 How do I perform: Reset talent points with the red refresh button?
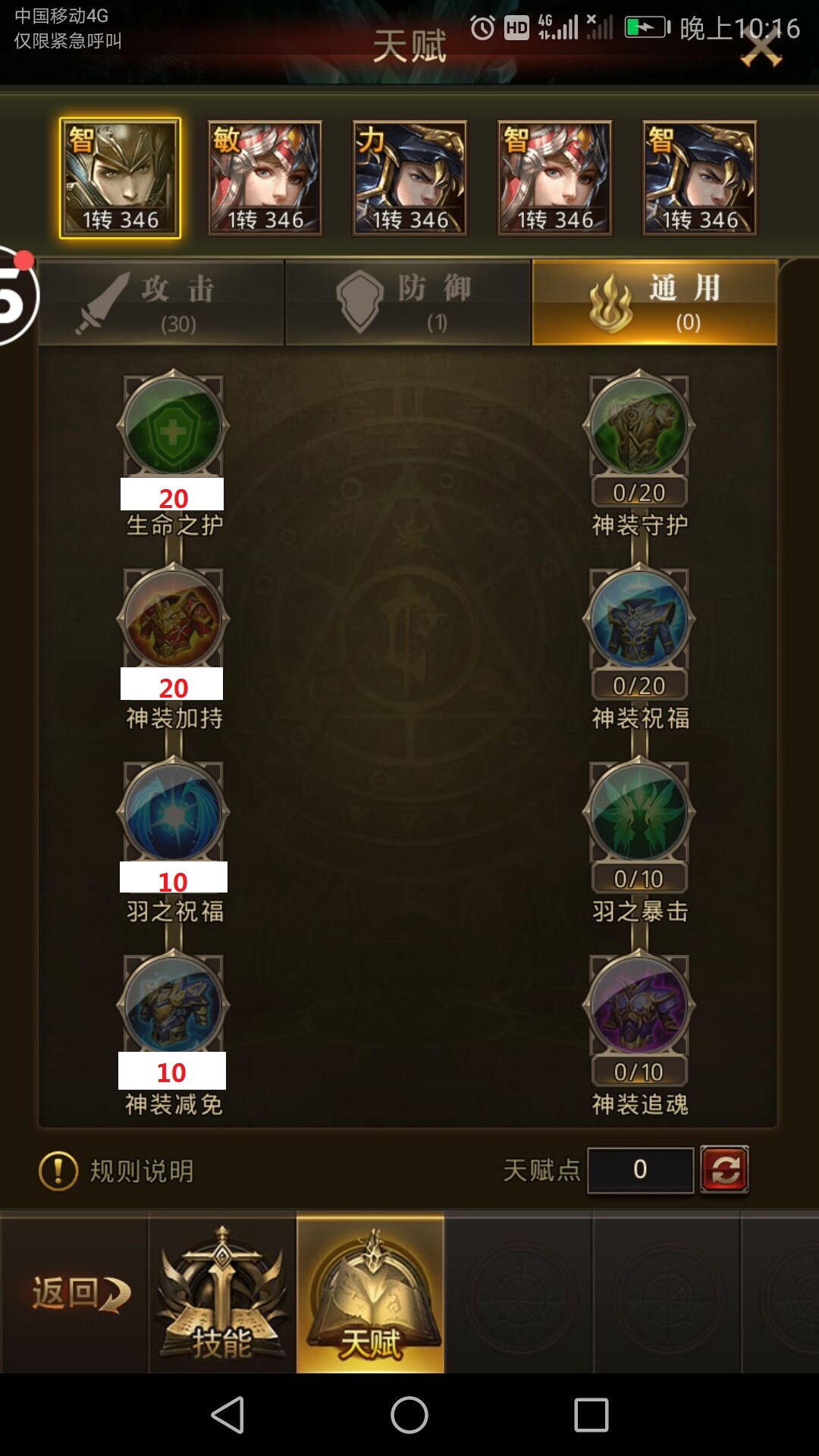pos(724,1169)
